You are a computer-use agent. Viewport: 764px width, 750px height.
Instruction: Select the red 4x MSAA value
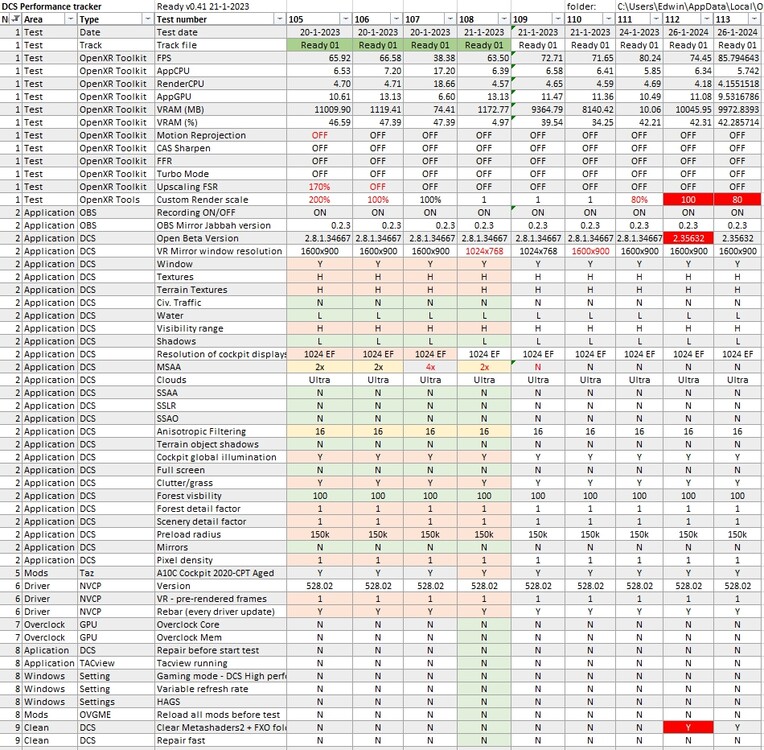(430, 367)
